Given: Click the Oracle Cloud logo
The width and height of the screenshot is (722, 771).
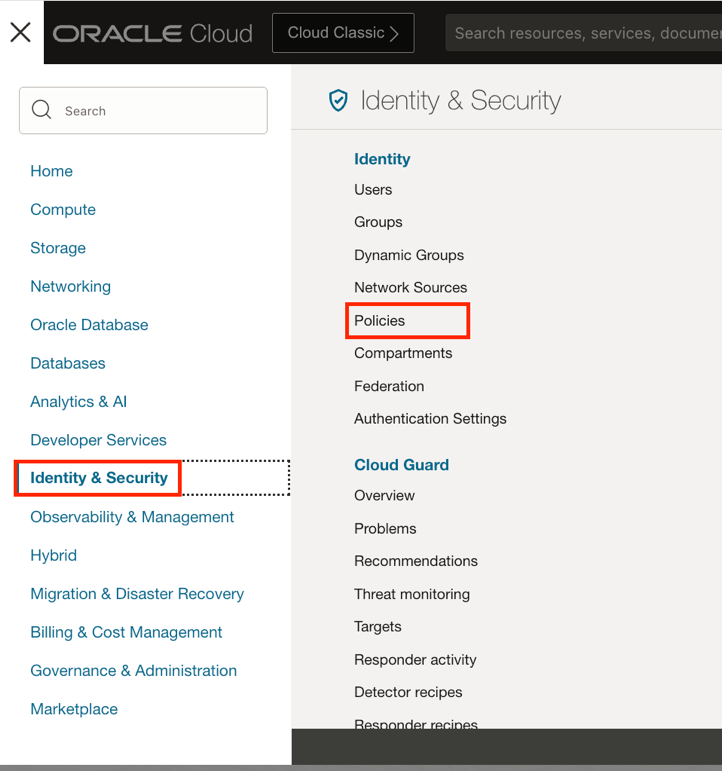Looking at the screenshot, I should [152, 33].
